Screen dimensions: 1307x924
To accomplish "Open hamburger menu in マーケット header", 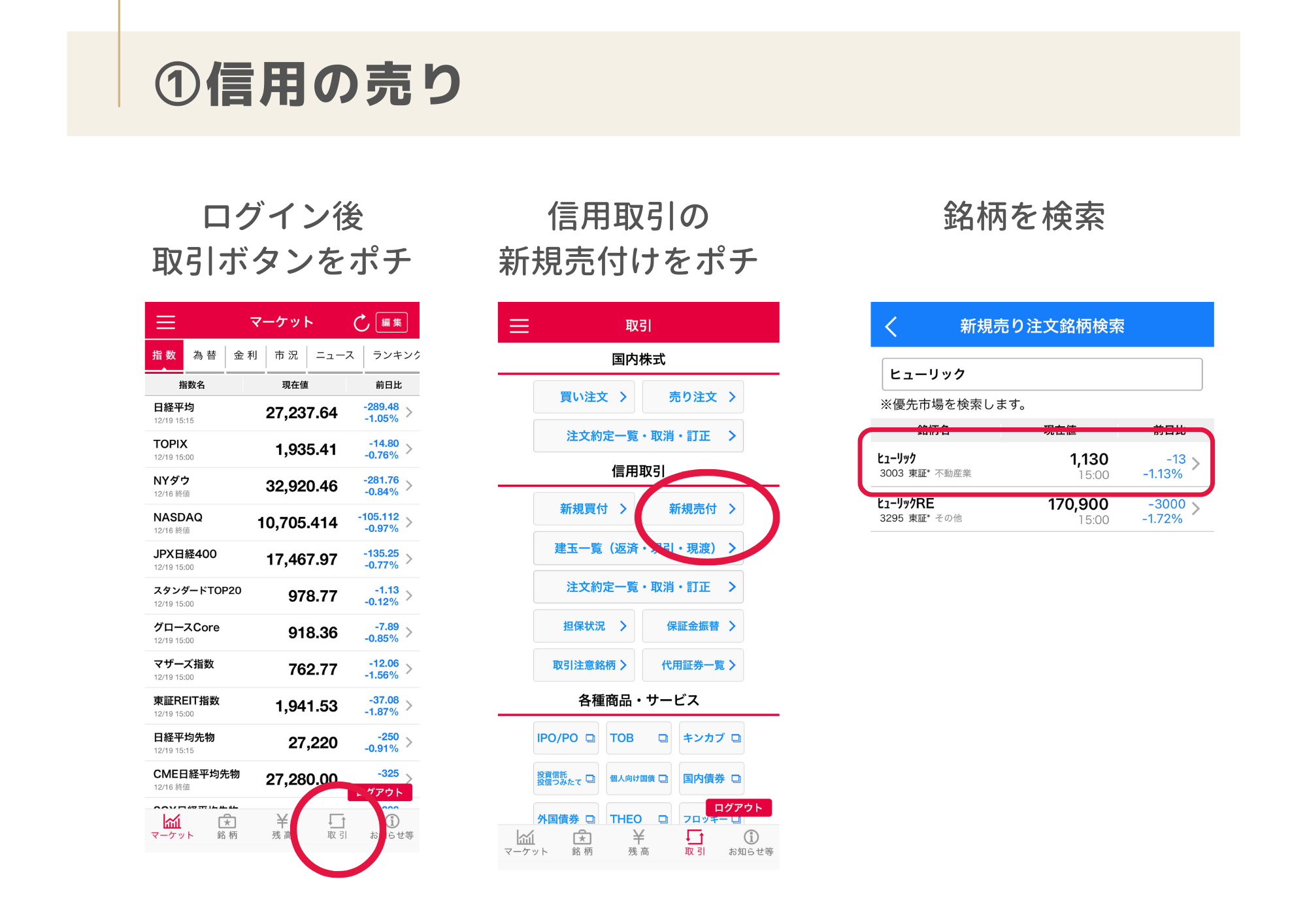I will [165, 322].
